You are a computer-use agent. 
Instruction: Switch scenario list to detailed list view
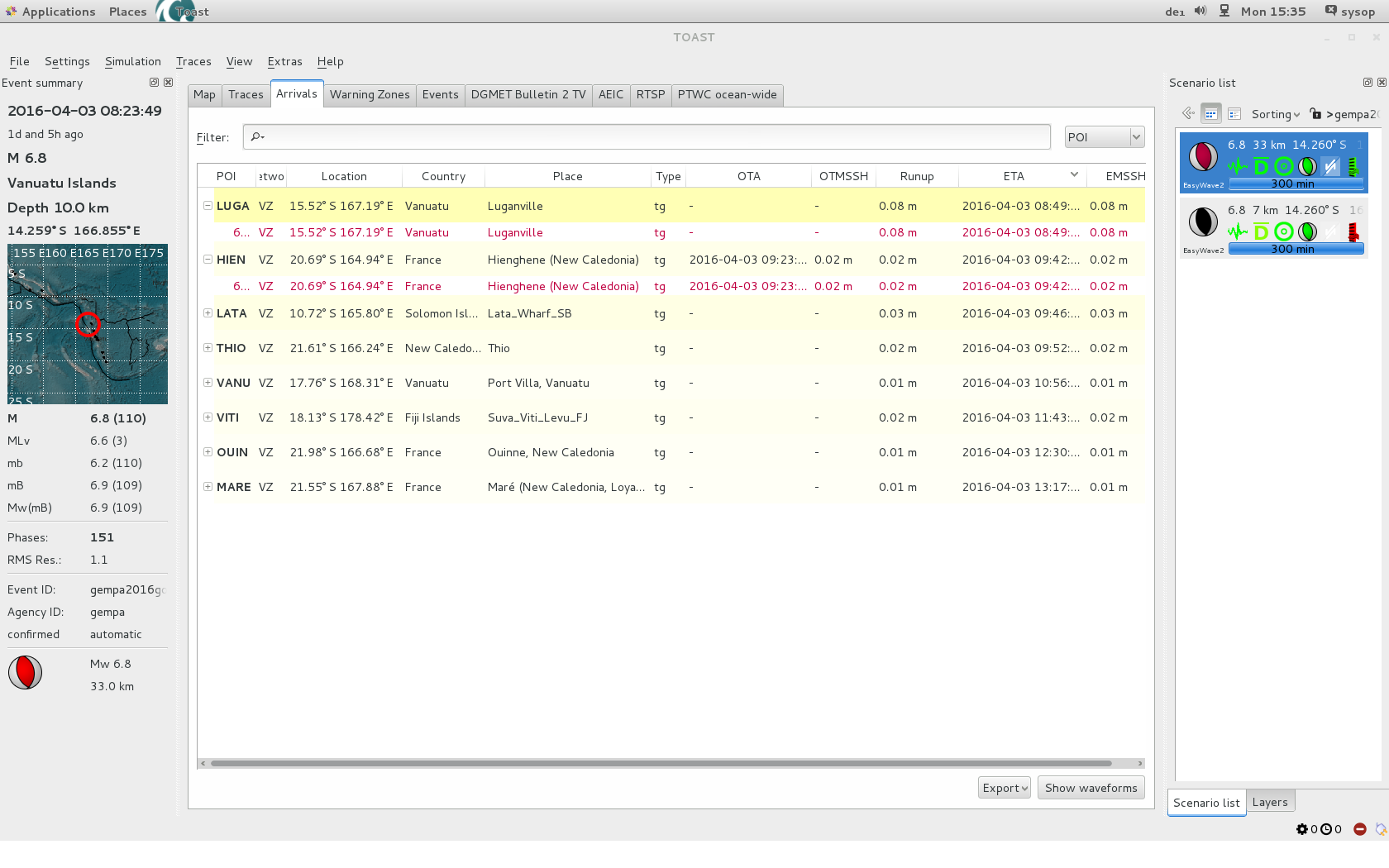[1234, 114]
